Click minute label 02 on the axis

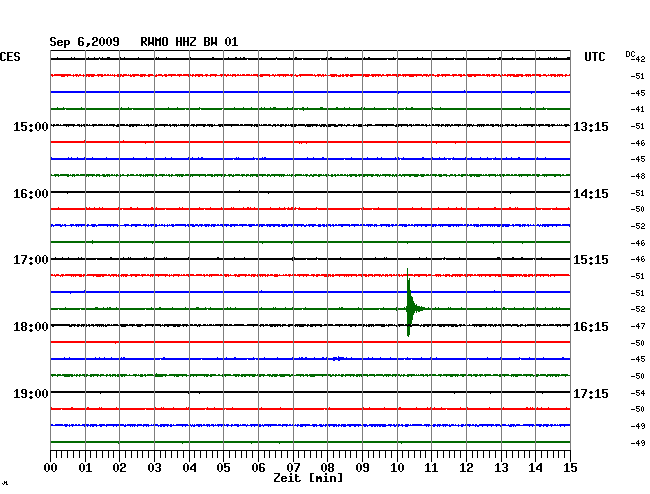119,468
